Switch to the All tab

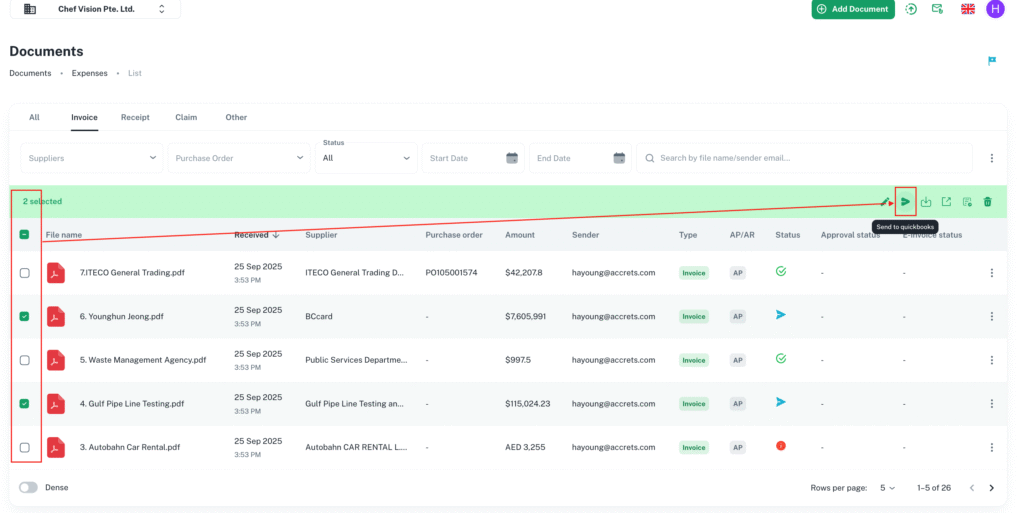(x=34, y=117)
